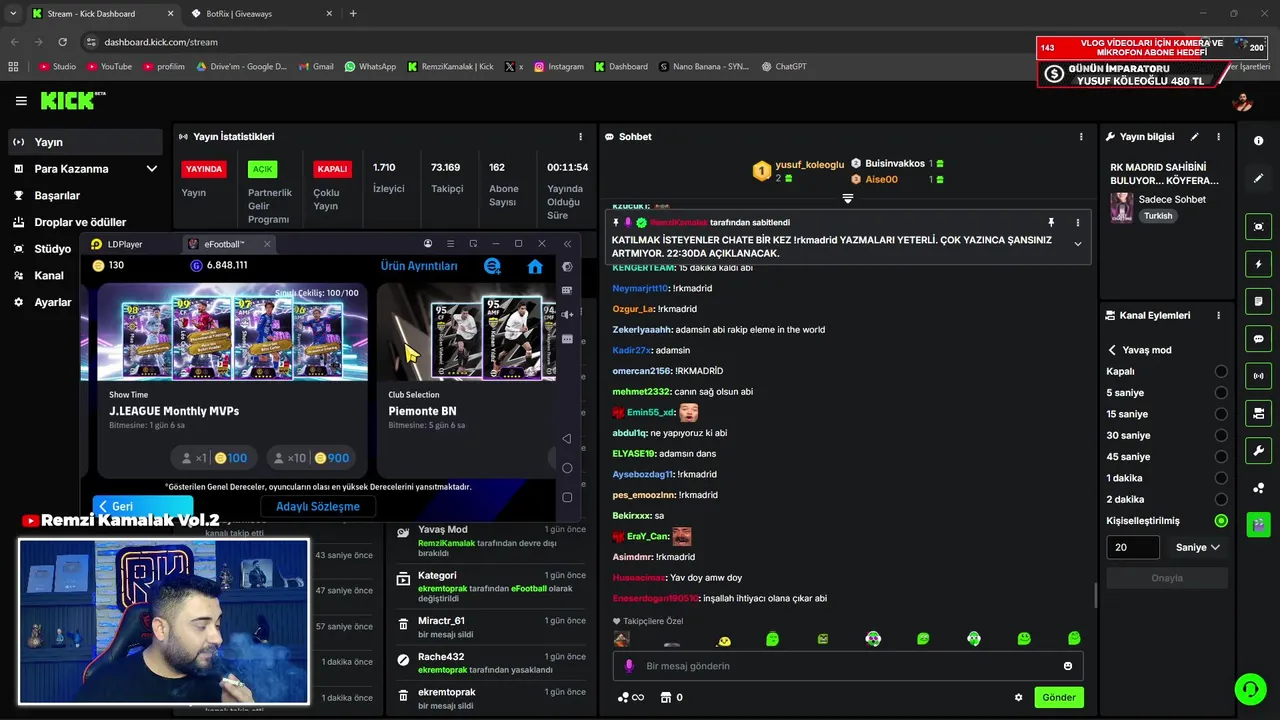The width and height of the screenshot is (1280, 720).
Task: Click the Android home circle in LDPlayer
Action: coord(567,468)
